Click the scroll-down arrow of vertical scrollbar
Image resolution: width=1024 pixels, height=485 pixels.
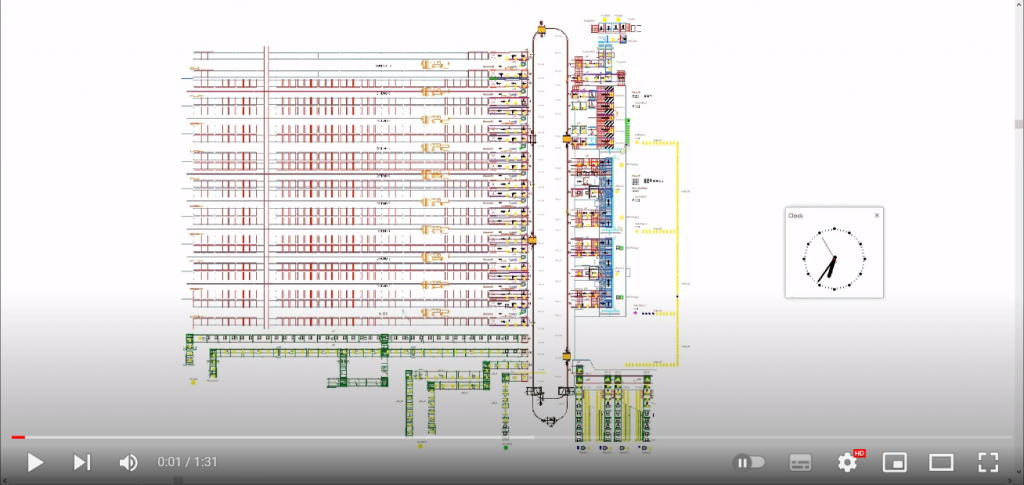click(x=1018, y=470)
